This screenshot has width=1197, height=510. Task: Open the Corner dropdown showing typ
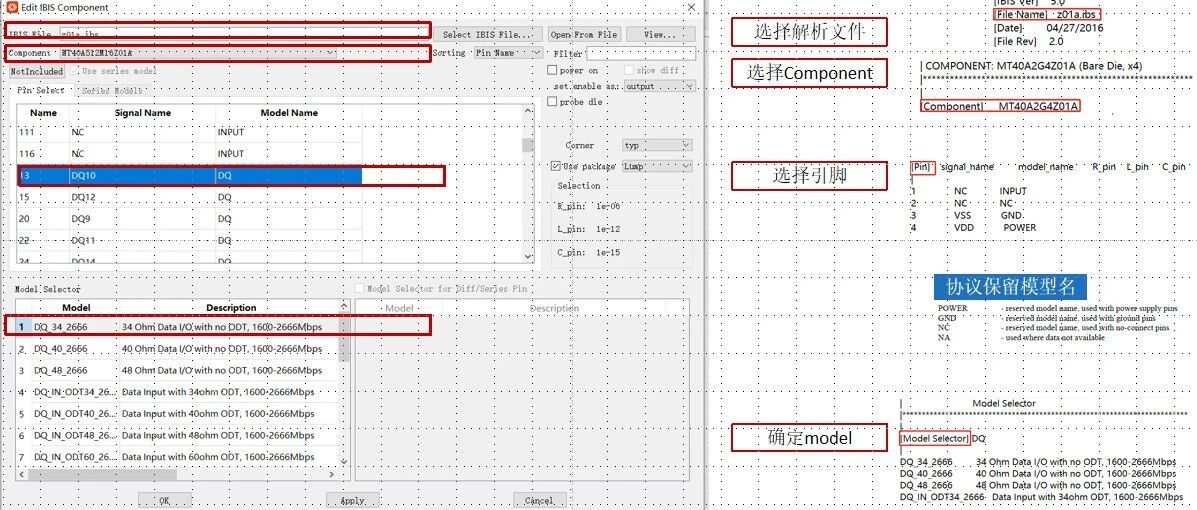(657, 145)
